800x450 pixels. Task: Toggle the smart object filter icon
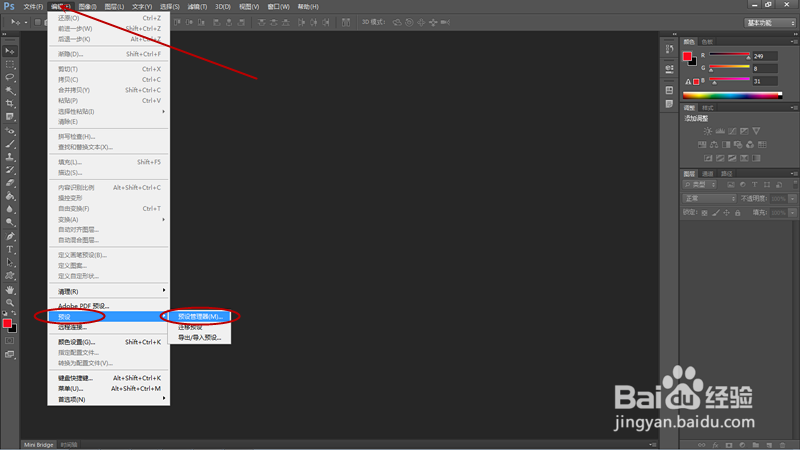[779, 185]
